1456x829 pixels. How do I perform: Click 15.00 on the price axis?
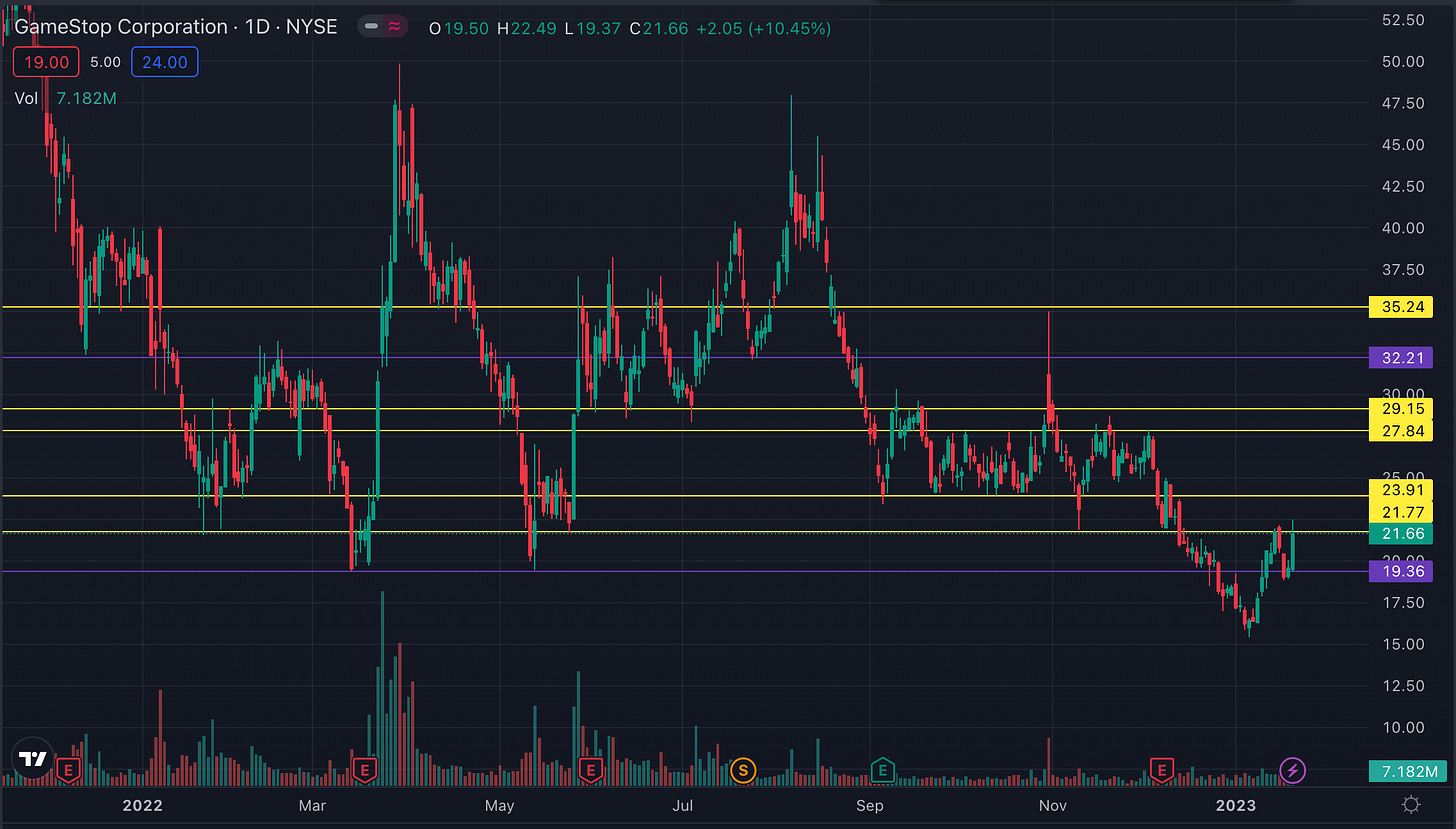[1403, 644]
